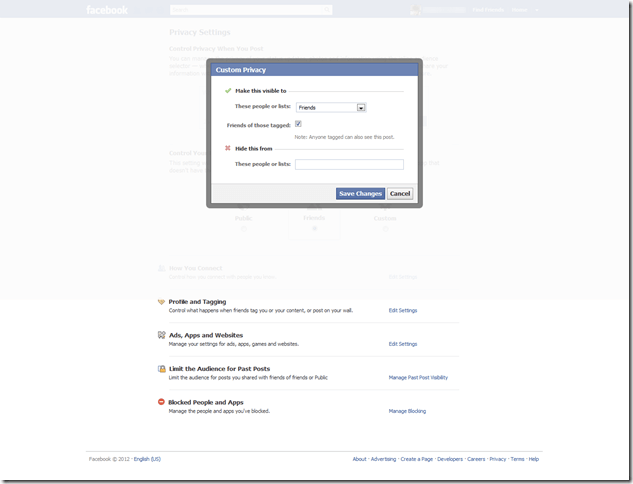Click the Hide this from input field
633x484 pixels.
coord(349,164)
